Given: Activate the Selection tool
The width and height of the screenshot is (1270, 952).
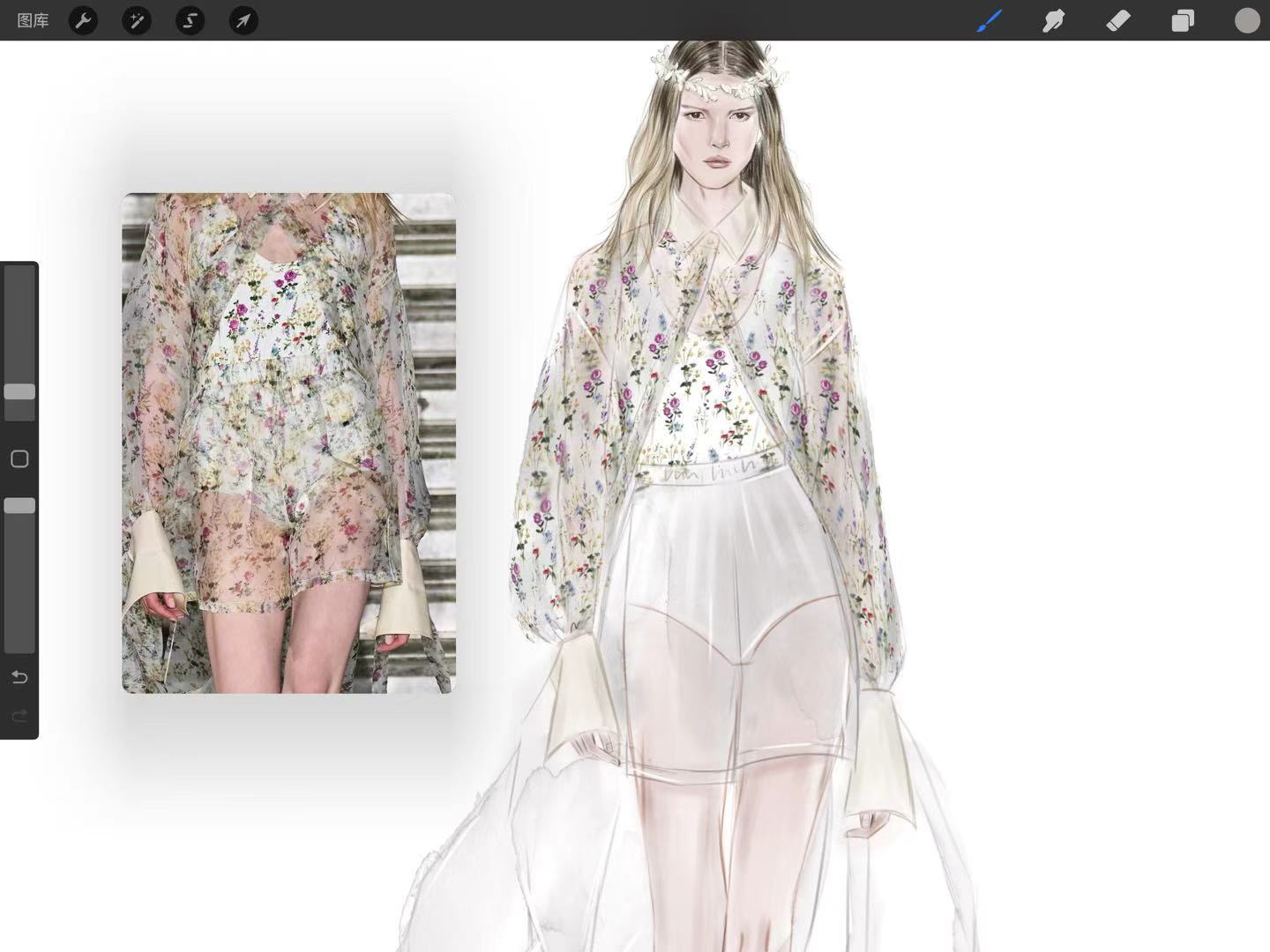Looking at the screenshot, I should [x=190, y=20].
